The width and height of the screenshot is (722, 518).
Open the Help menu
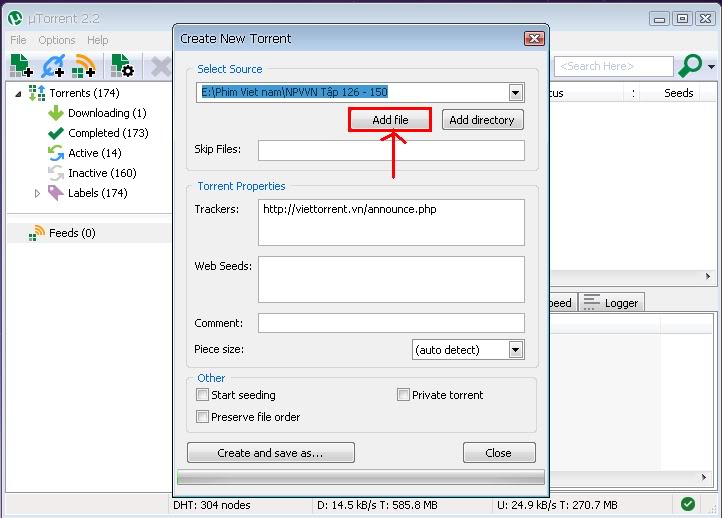[x=98, y=40]
